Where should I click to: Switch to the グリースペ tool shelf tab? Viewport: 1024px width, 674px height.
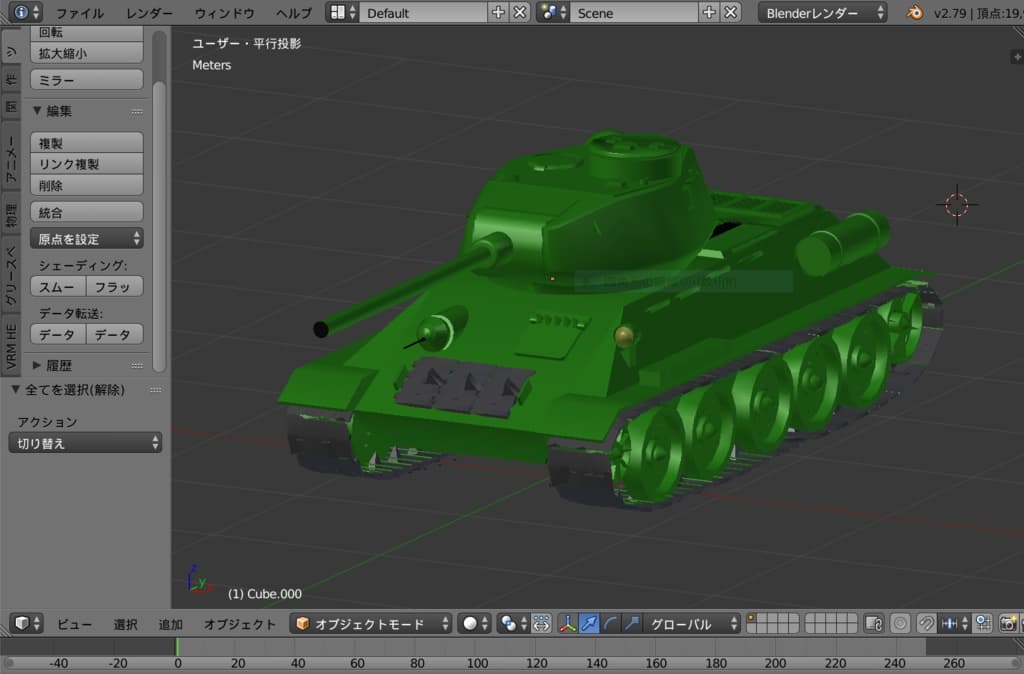(x=10, y=275)
